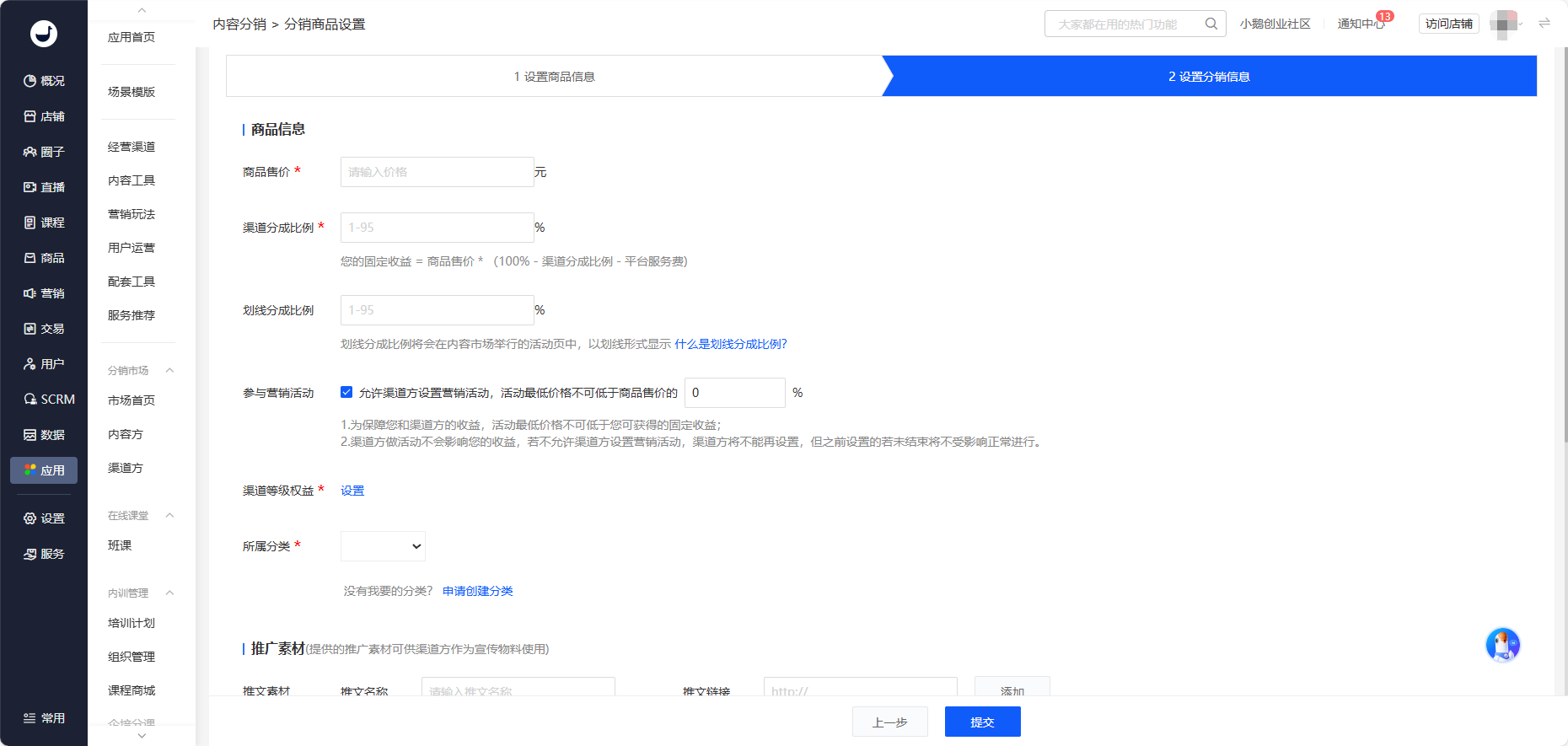Click the submenu scroll-down chevron
Viewport: 1568px width, 746px height.
point(142,736)
